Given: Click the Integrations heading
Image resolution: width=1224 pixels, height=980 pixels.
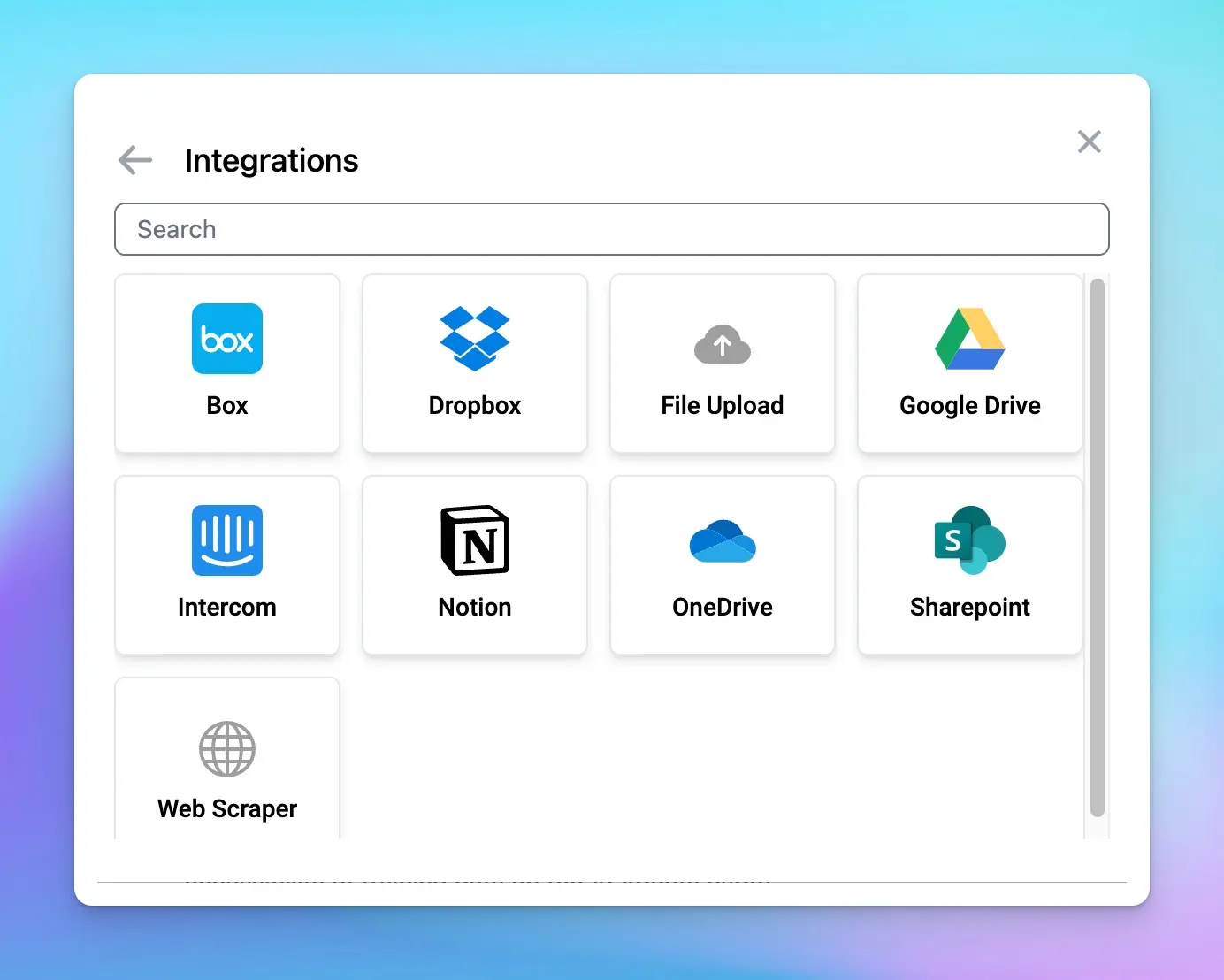Looking at the screenshot, I should click(272, 160).
